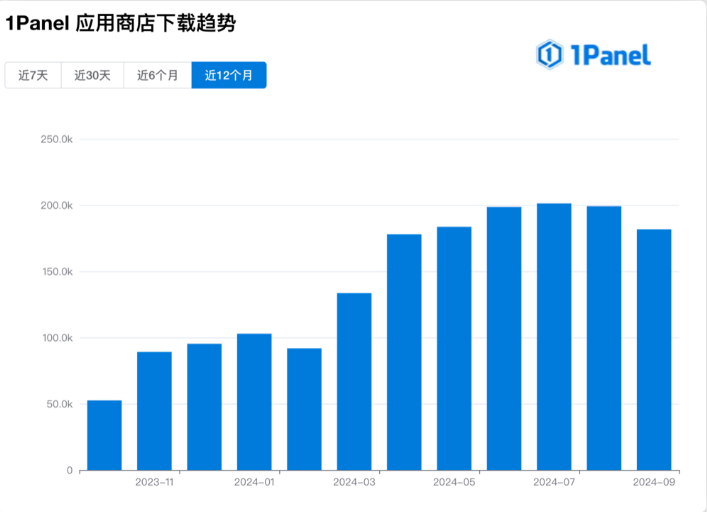Click the bar between 2024-01 and 2024-03
This screenshot has height=512, width=707.
[304, 409]
